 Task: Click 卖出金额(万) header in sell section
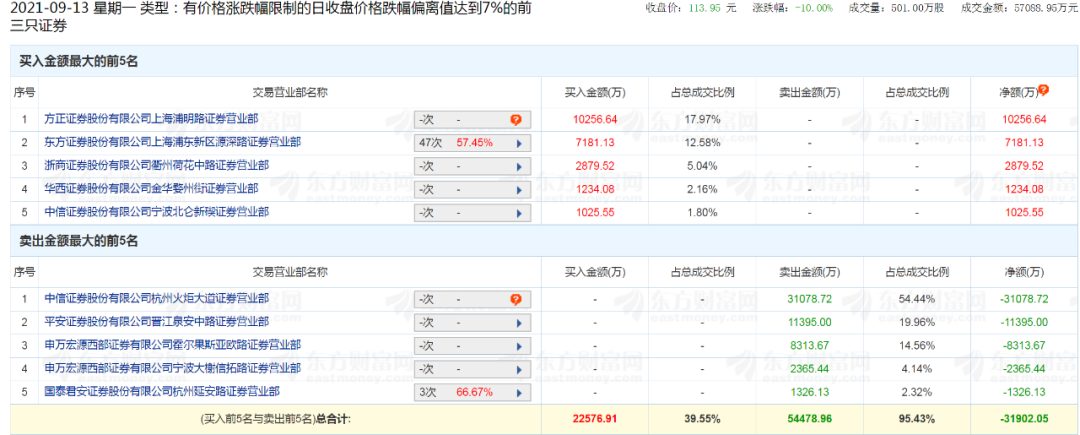(x=809, y=273)
